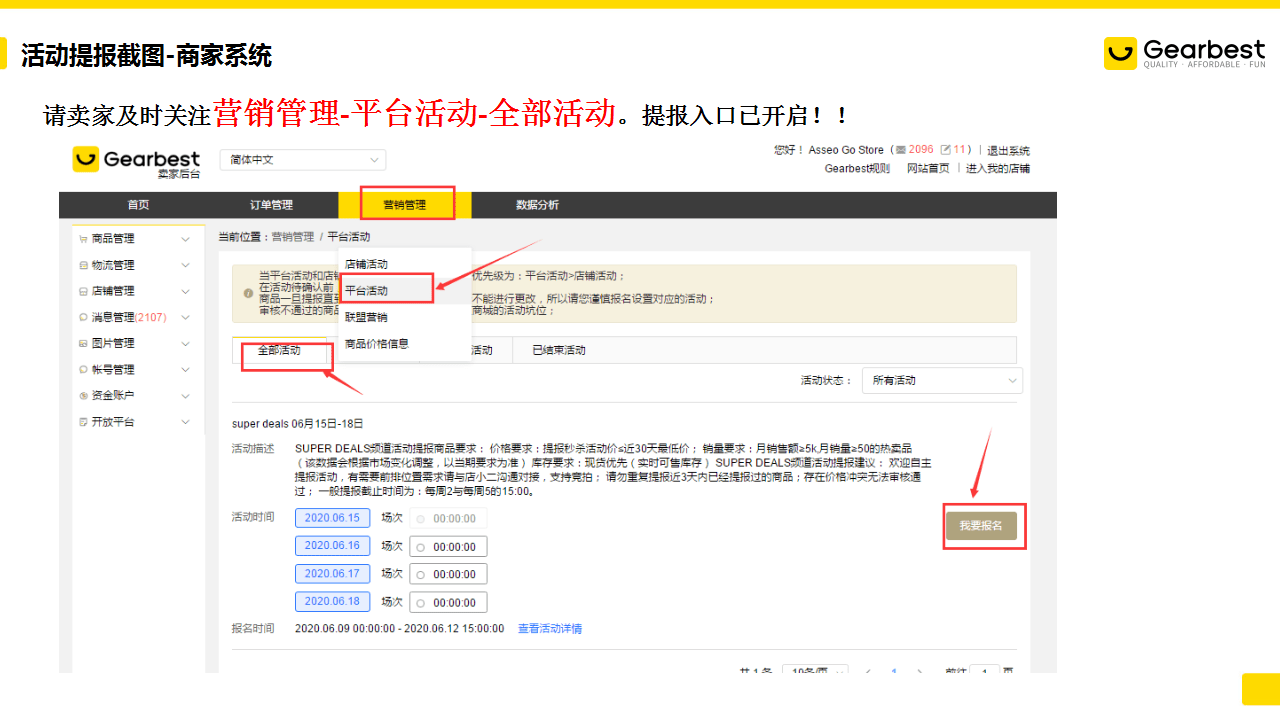Click the 我要报名 sign-up button
The image size is (1280, 720).
click(x=981, y=525)
